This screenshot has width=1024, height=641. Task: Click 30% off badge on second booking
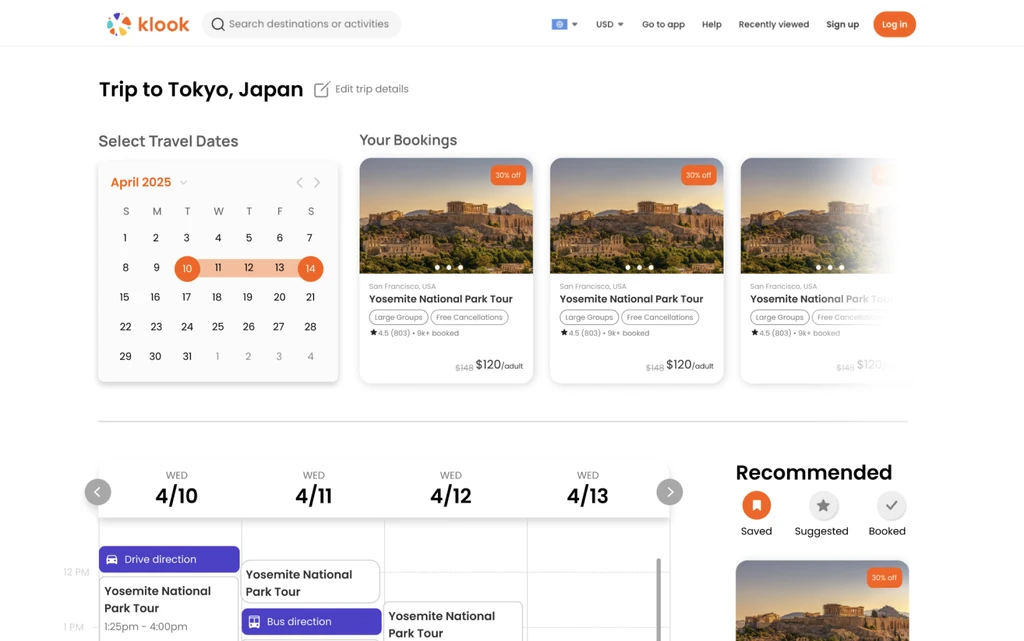coord(698,175)
